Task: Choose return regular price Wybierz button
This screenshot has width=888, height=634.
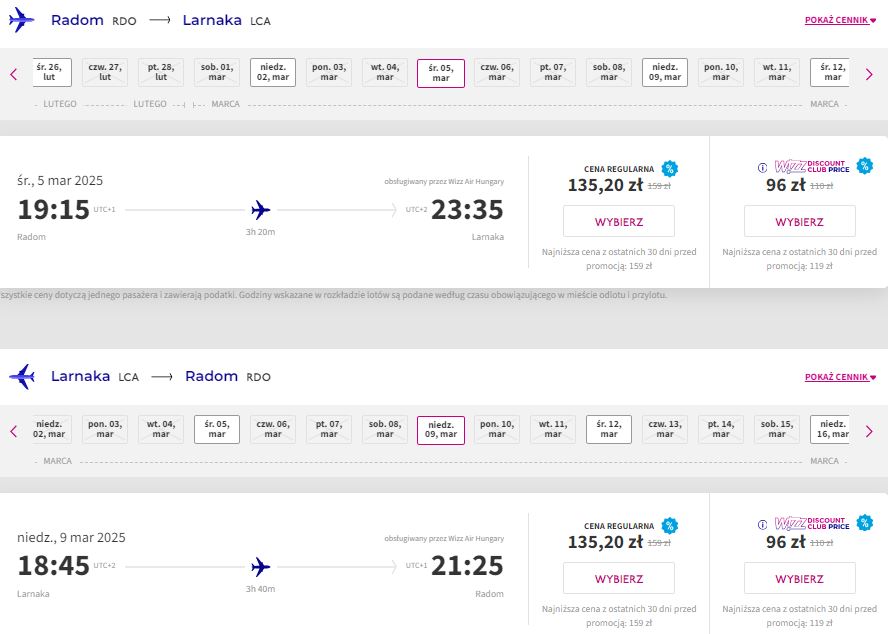Action: click(619, 578)
